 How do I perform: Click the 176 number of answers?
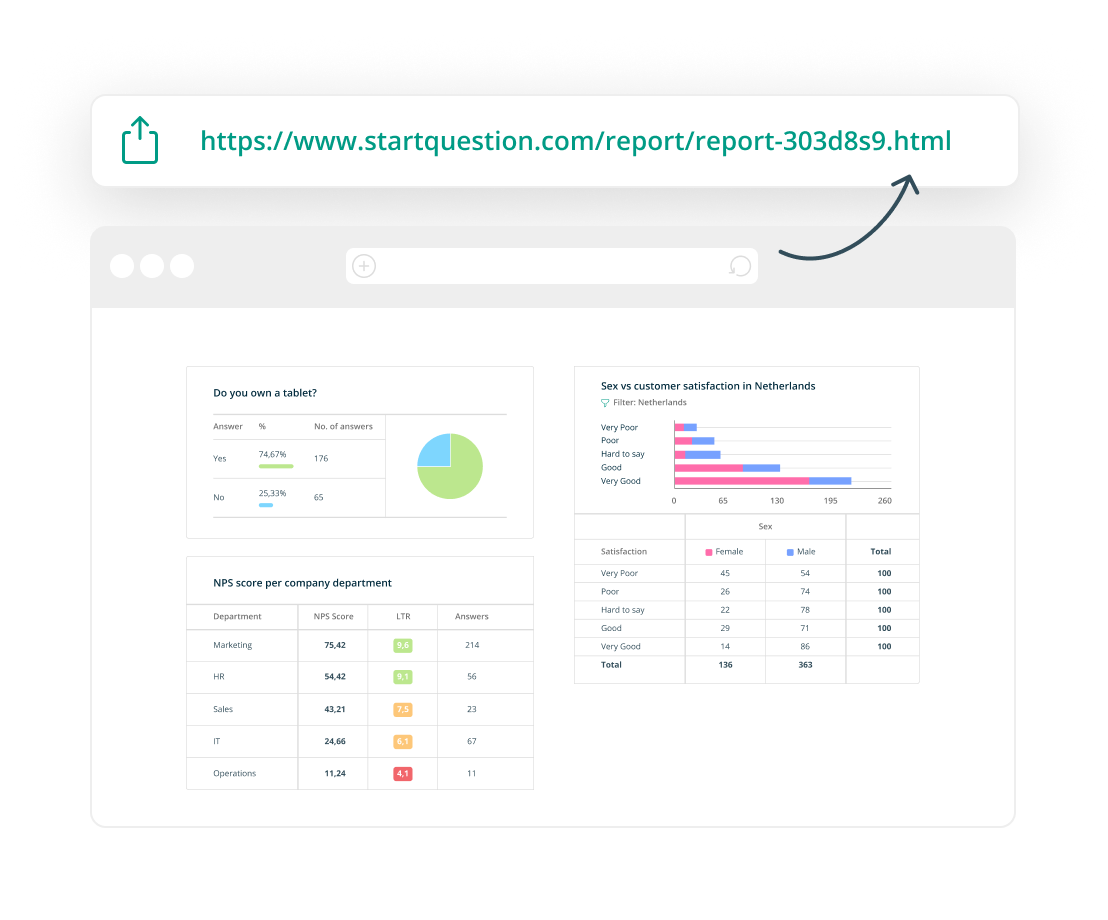pos(321,459)
